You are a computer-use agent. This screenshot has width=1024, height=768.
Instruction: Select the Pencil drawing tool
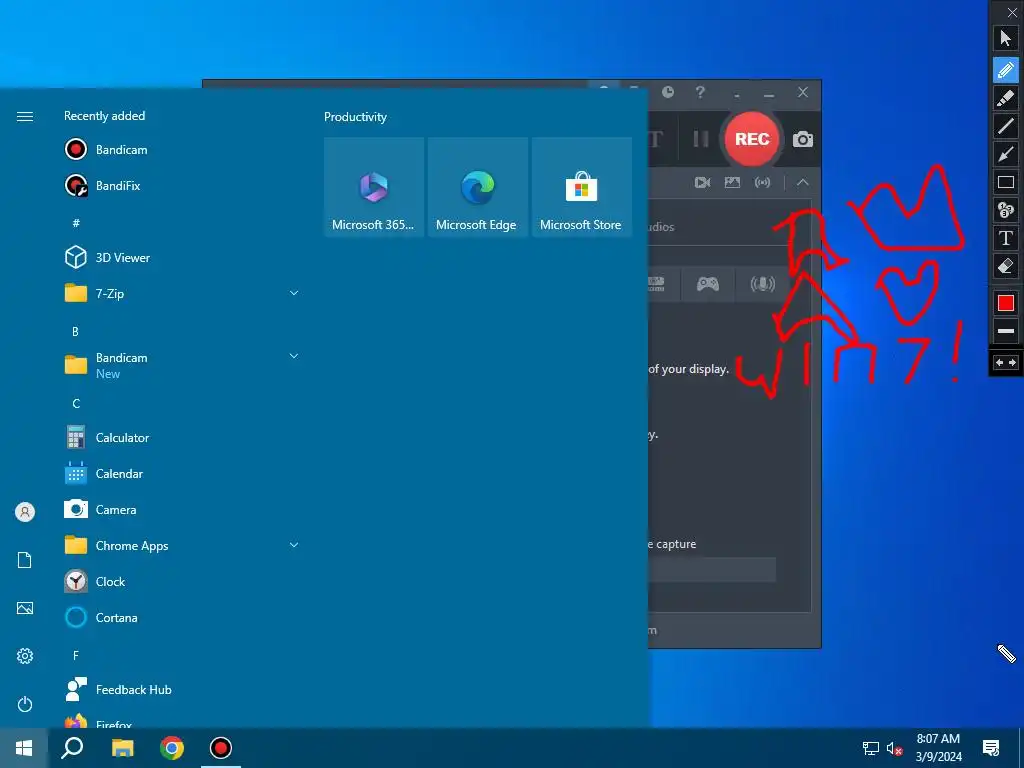click(x=1006, y=69)
